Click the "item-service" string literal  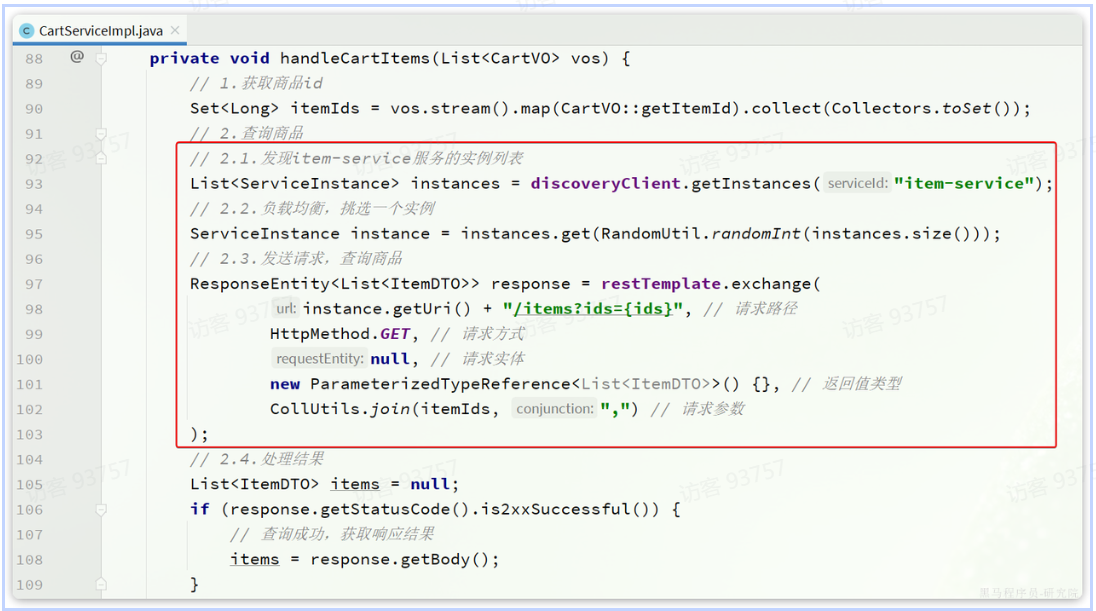pyautogui.click(x=963, y=183)
